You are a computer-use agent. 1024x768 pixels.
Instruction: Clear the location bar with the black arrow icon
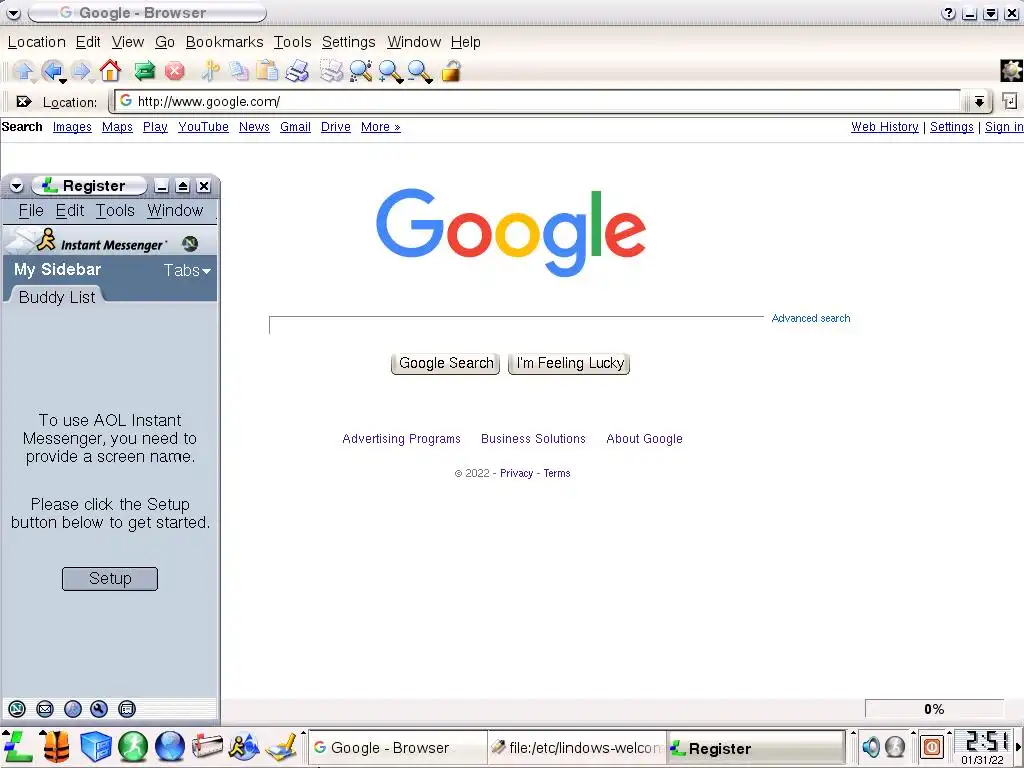[x=24, y=101]
